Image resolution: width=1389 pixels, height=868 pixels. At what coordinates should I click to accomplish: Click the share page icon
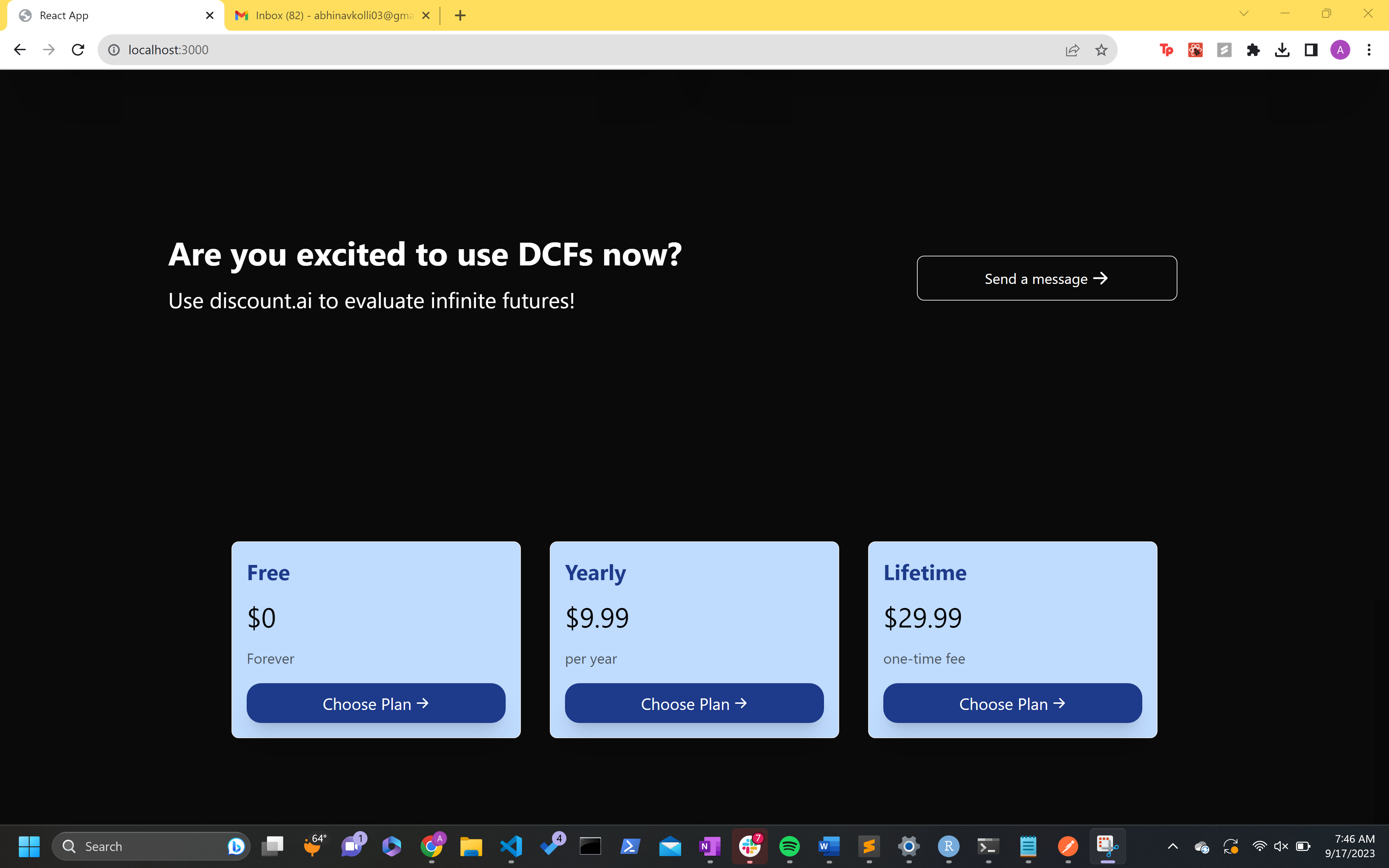coord(1072,50)
